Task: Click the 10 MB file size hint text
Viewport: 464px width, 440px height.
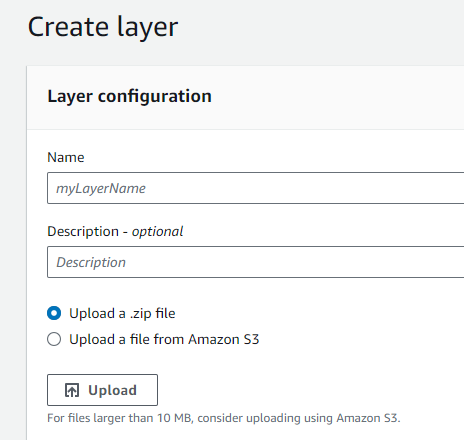Action: coord(224,418)
